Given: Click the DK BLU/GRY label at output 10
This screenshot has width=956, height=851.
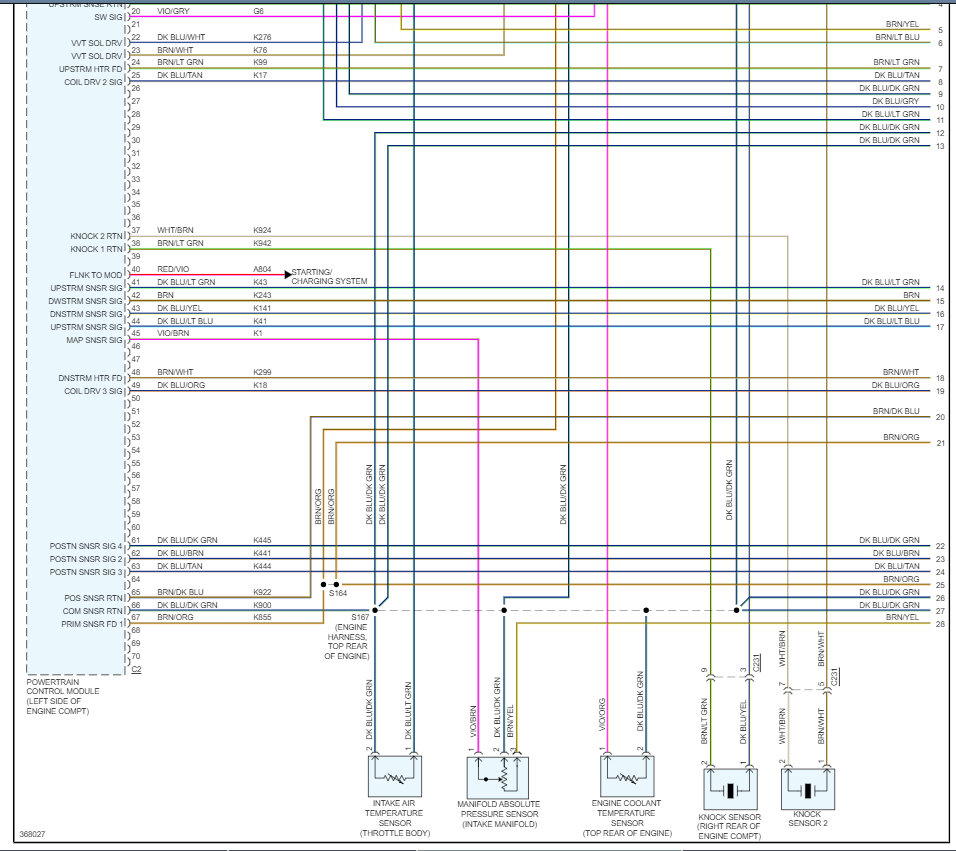Looking at the screenshot, I should [x=895, y=101].
